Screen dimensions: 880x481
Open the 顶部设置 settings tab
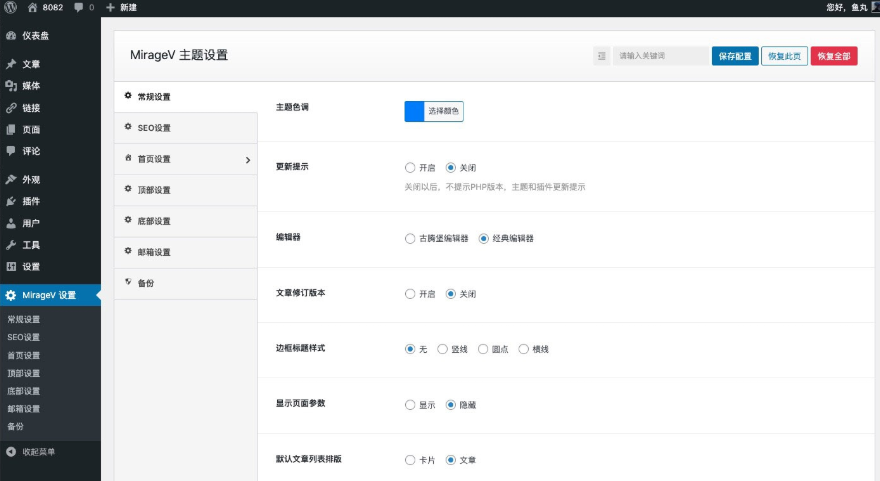186,190
